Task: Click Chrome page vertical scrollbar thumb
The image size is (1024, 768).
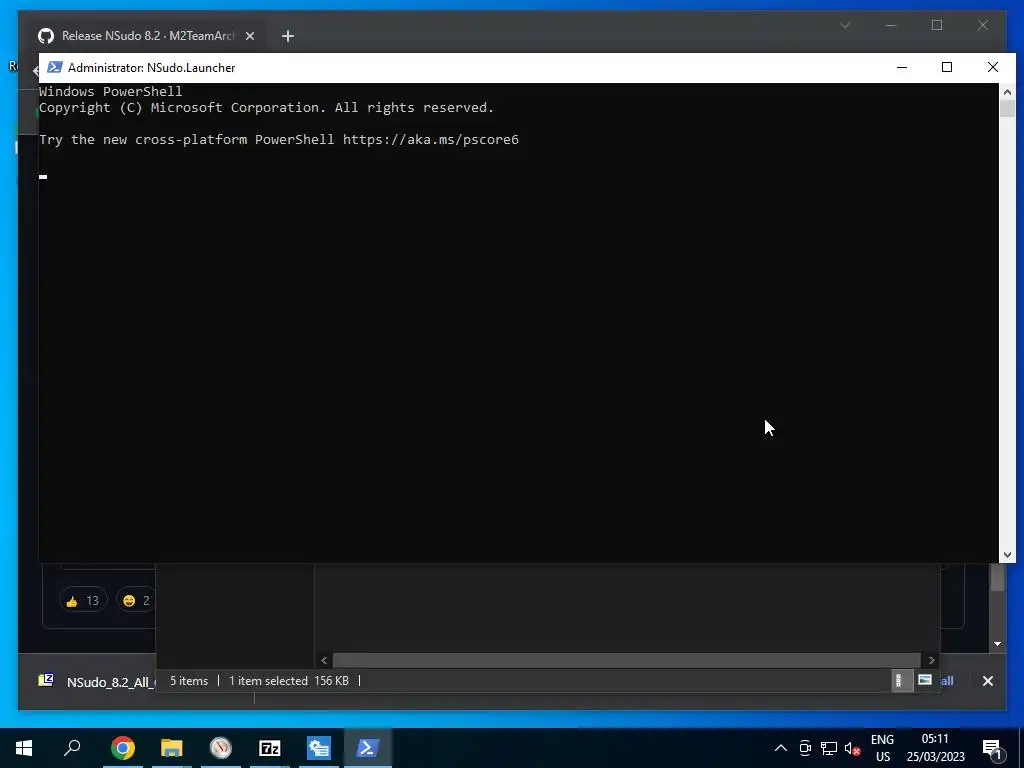Action: (x=997, y=577)
